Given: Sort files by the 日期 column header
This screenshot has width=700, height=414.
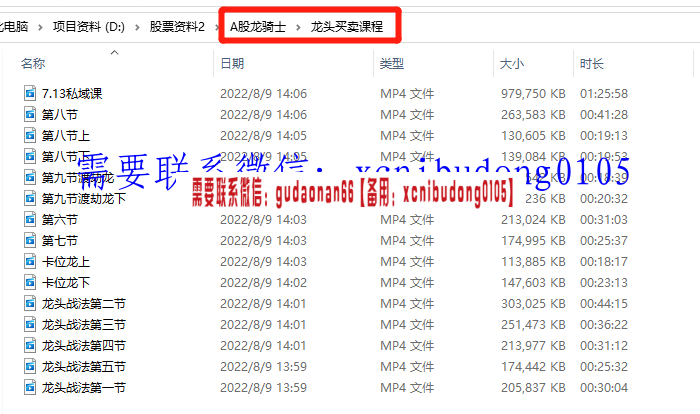Looking at the screenshot, I should 232,63.
